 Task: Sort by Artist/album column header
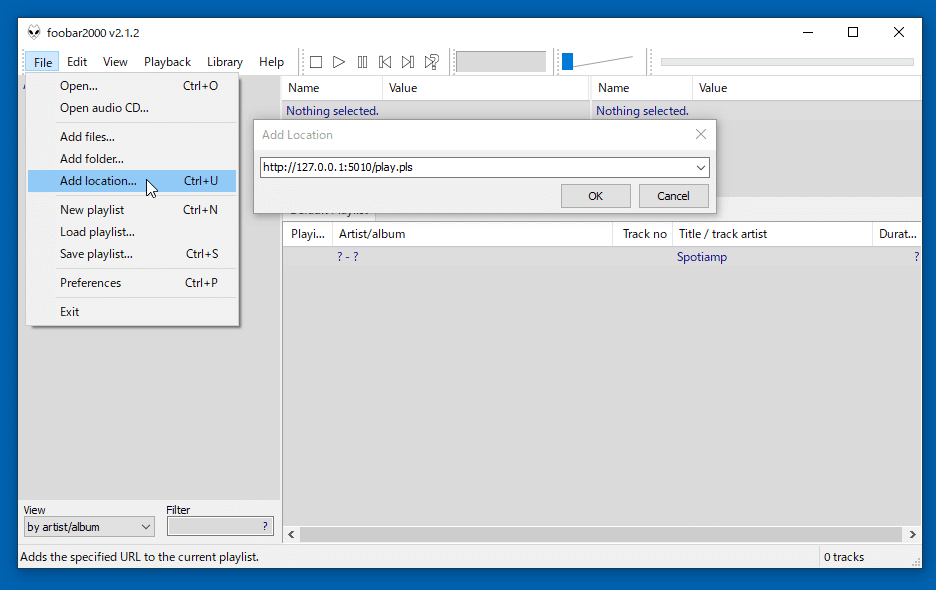[x=472, y=234]
